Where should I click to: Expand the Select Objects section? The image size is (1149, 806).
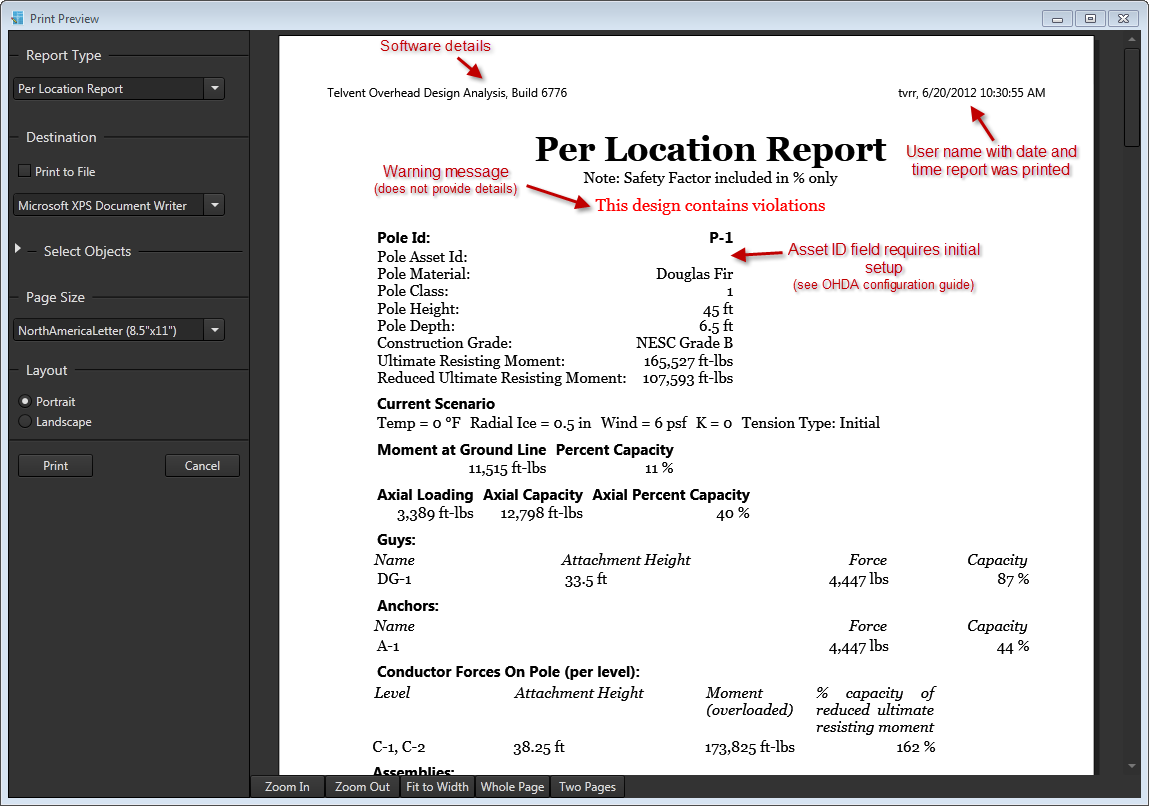click(18, 249)
